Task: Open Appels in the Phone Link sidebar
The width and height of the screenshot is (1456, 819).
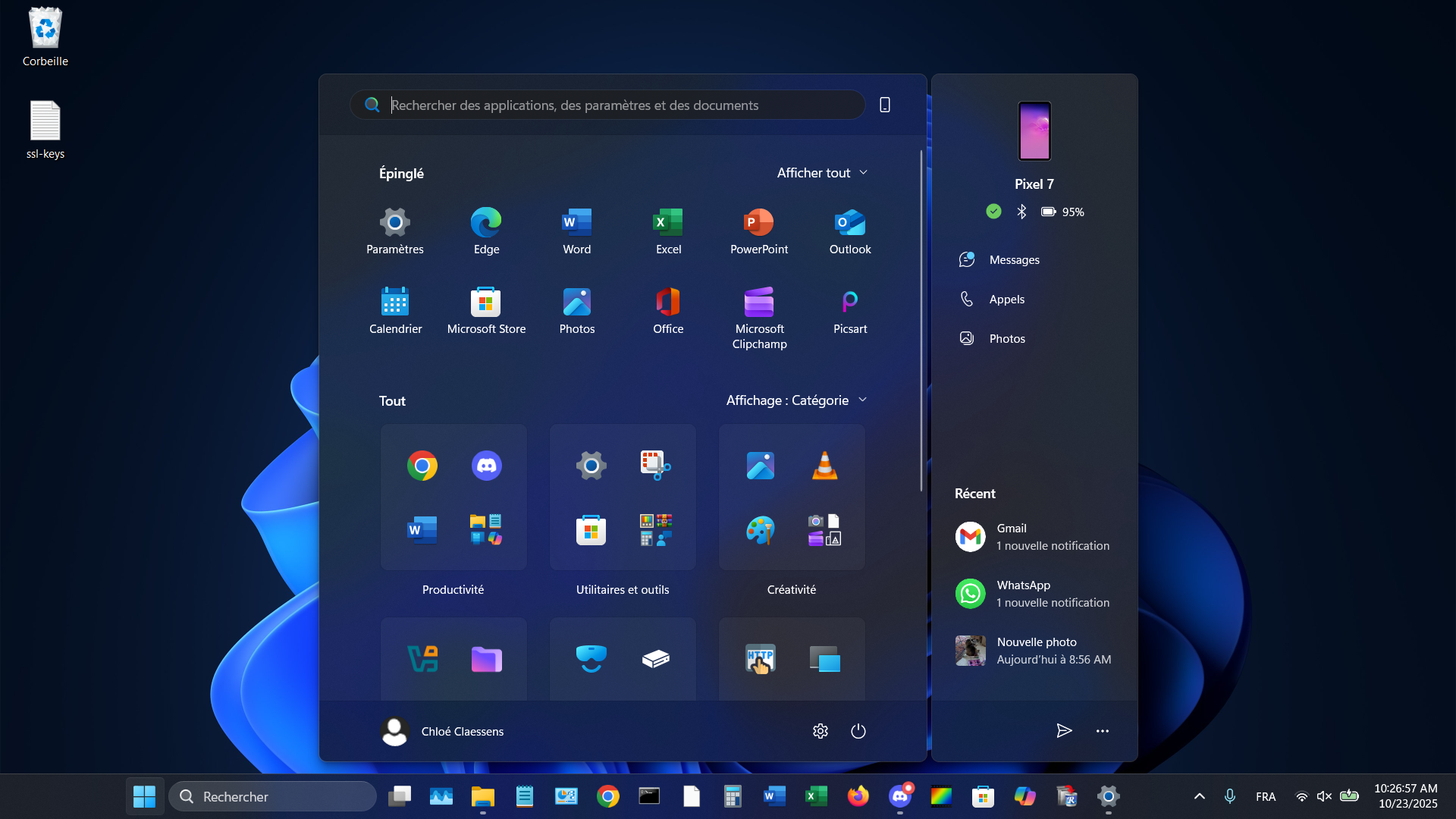Action: point(1006,299)
